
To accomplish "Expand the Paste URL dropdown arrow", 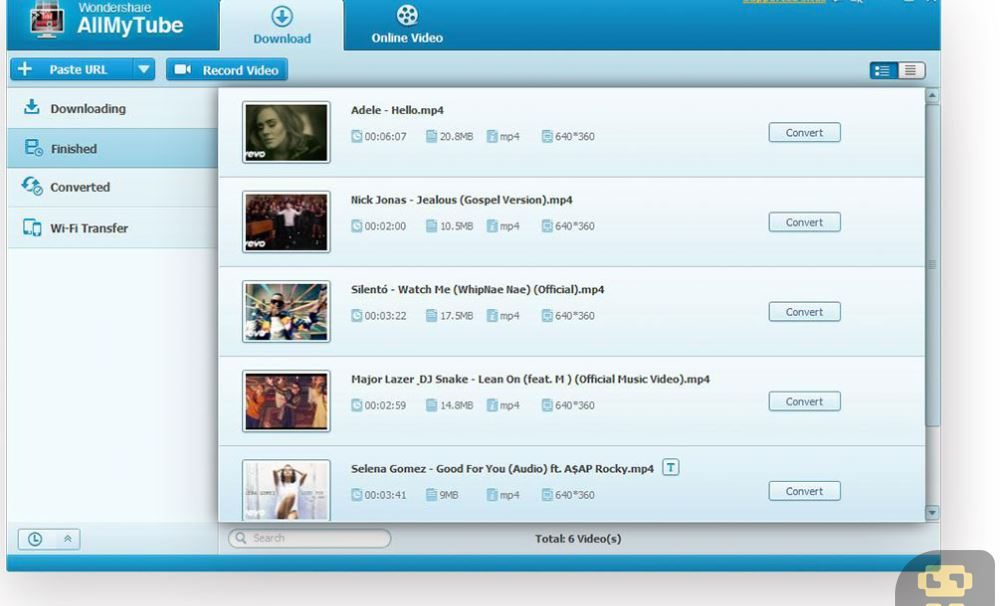I will [144, 70].
